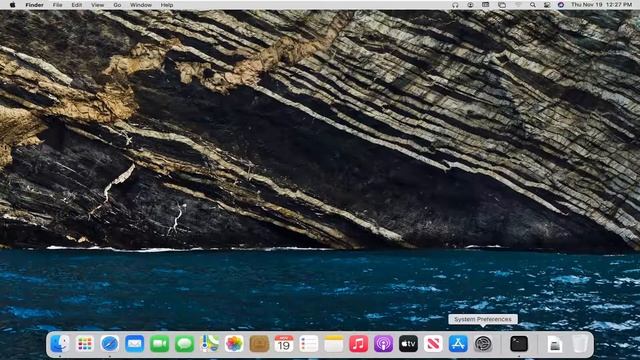Launch Reminders from the Dock

coord(309,344)
